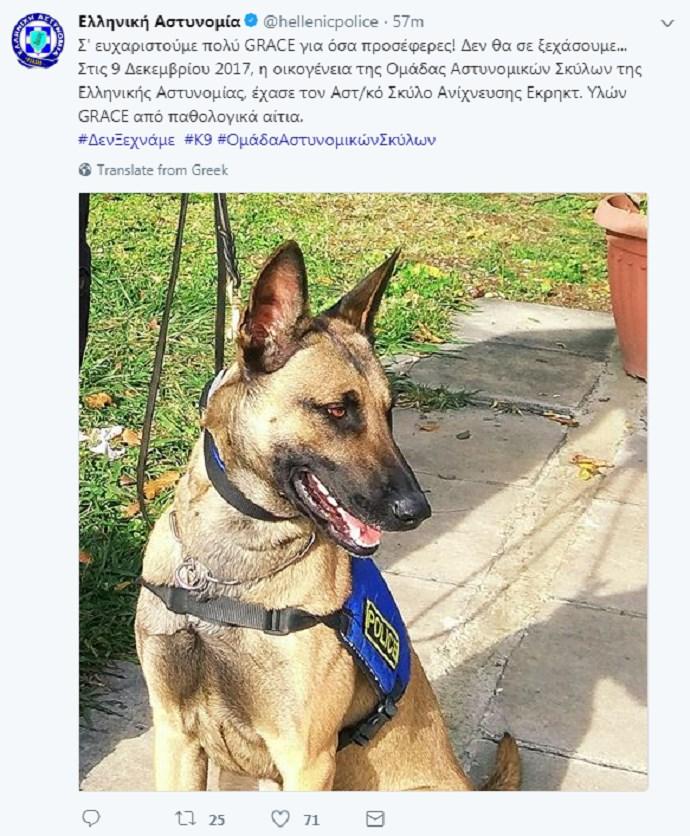Click the Hellenic Police profile avatar
The height and width of the screenshot is (836, 690).
37,41
